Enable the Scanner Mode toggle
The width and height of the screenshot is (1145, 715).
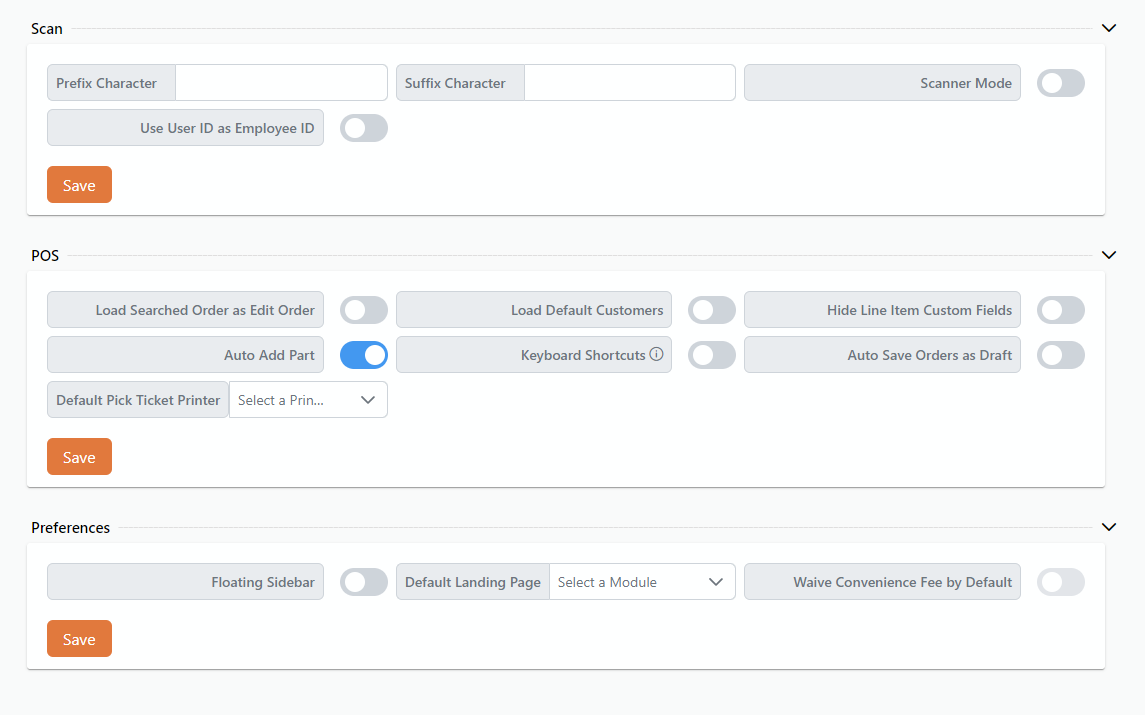1060,83
